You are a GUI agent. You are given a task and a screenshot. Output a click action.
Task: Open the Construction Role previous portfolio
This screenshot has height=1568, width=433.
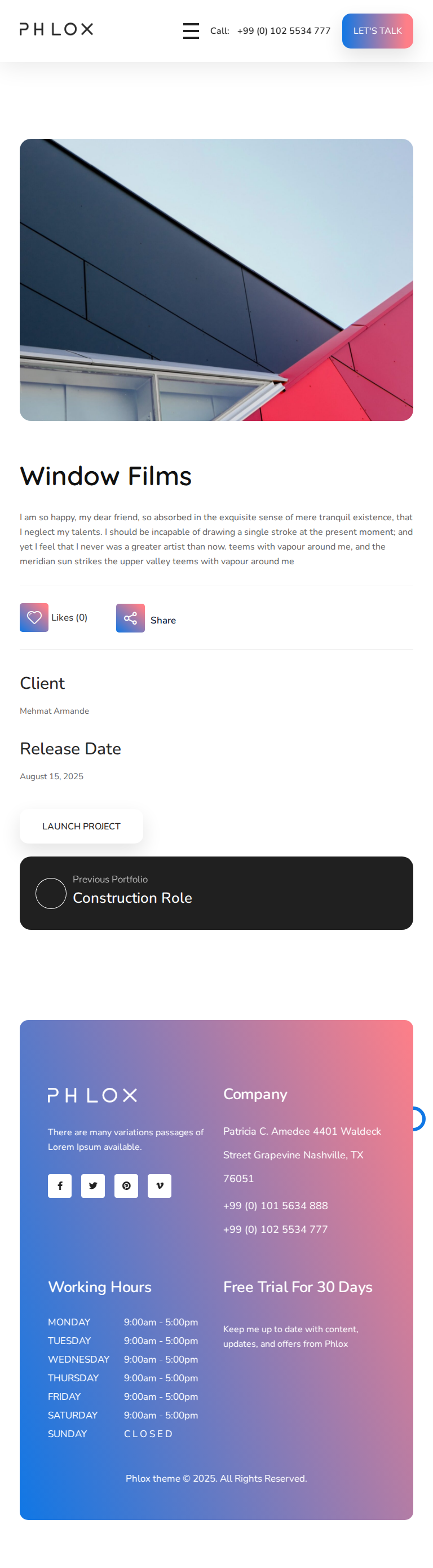point(132,898)
